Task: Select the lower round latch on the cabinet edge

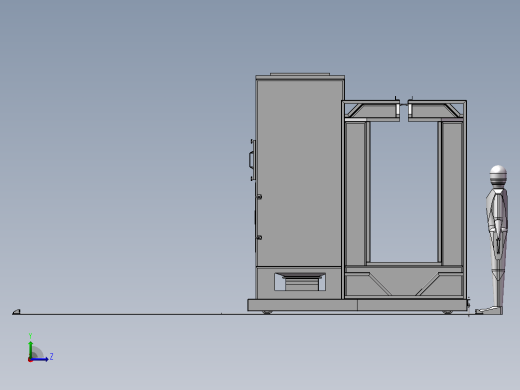Action: click(259, 238)
